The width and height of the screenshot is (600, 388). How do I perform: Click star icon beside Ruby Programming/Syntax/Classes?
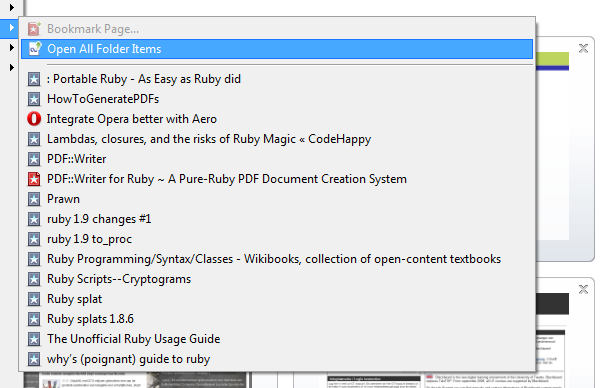(34, 259)
